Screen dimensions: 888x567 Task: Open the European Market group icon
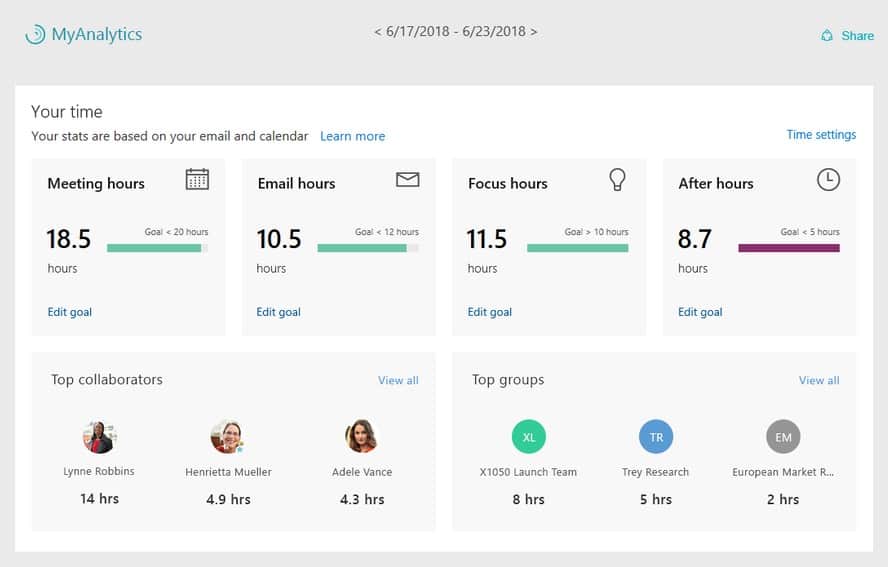point(783,437)
